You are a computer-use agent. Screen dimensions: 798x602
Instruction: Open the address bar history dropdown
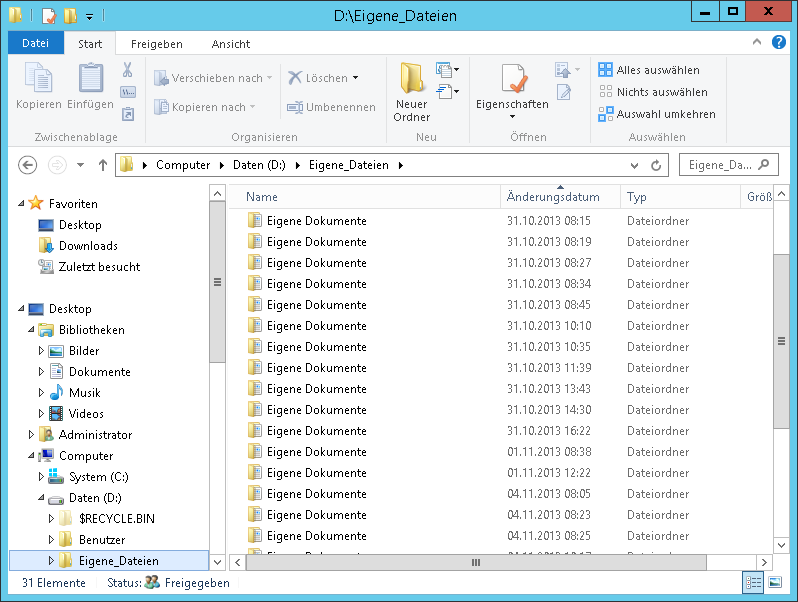pos(634,165)
